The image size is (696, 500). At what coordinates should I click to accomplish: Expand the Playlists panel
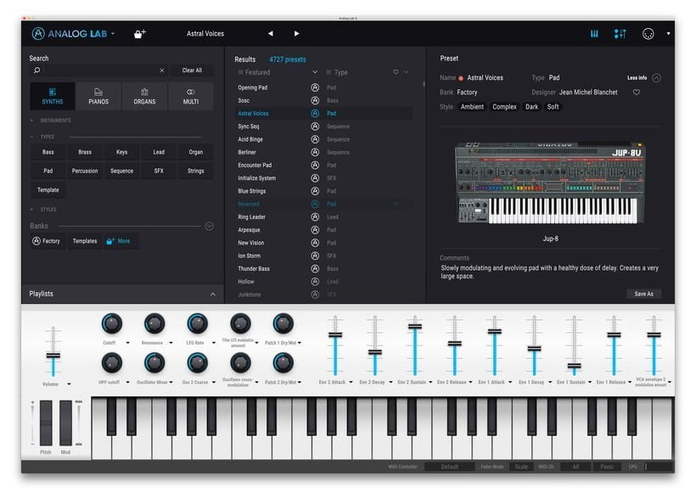point(213,294)
